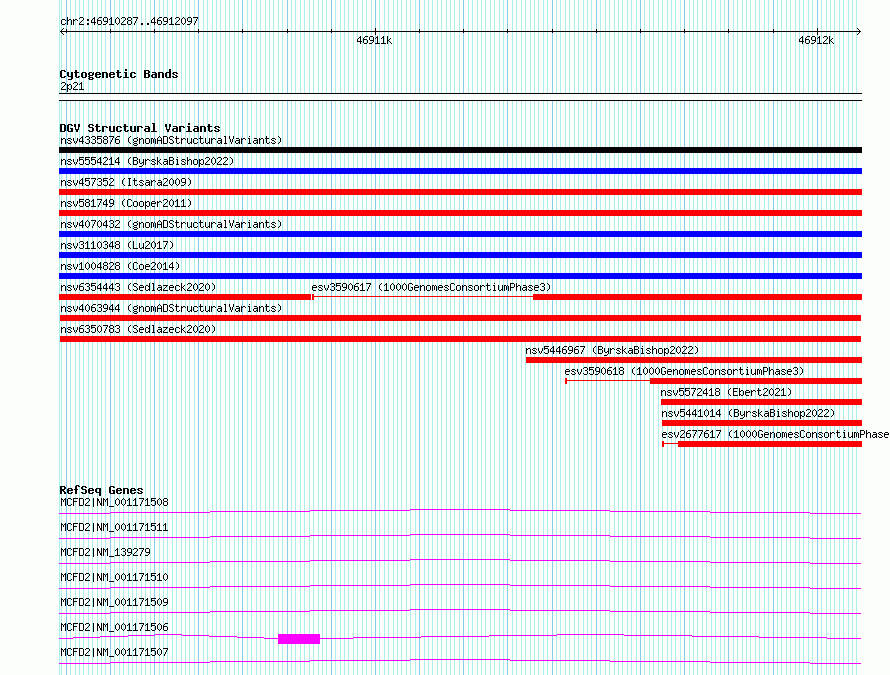Open the MCFD2|NM_001171509 transcript
Image resolution: width=890 pixels, height=675 pixels.
[x=114, y=602]
